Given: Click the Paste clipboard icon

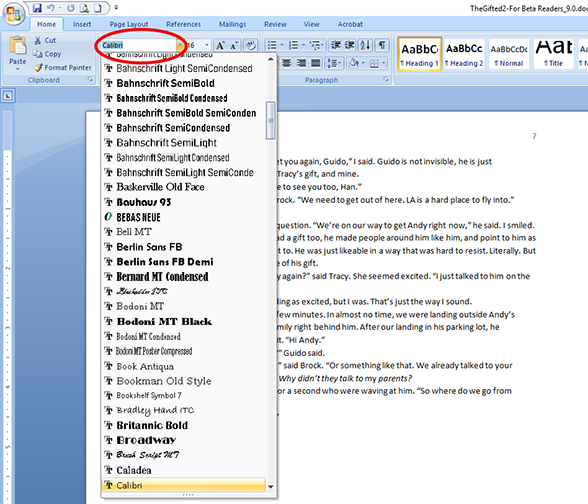Looking at the screenshot, I should [x=18, y=46].
